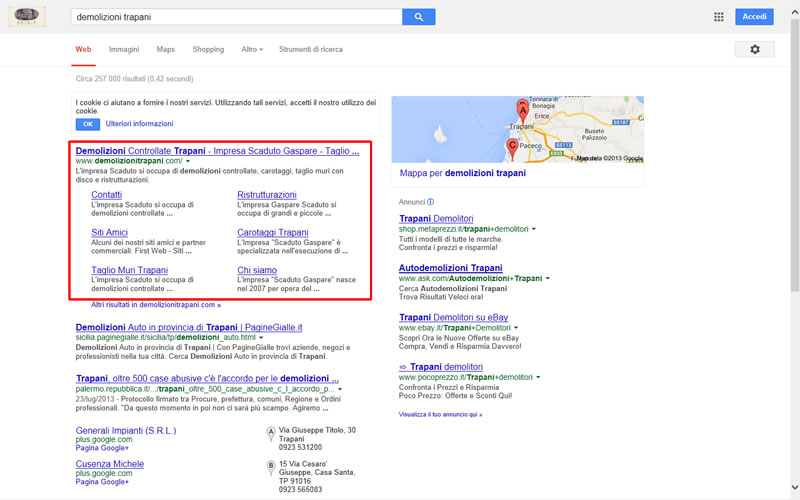800x500 pixels.
Task: Open Demolizioni Controllate Trapani result
Action: click(217, 151)
